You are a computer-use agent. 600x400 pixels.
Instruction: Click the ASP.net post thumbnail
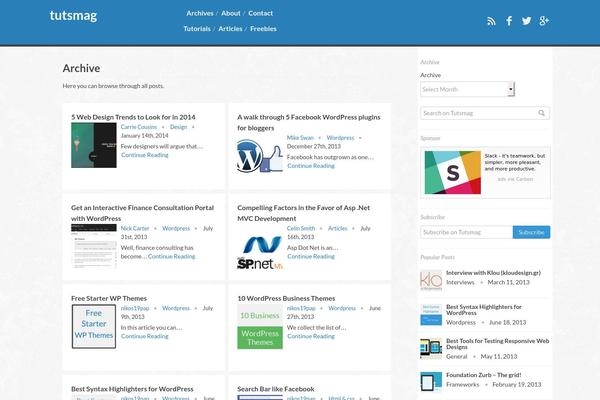click(x=259, y=254)
